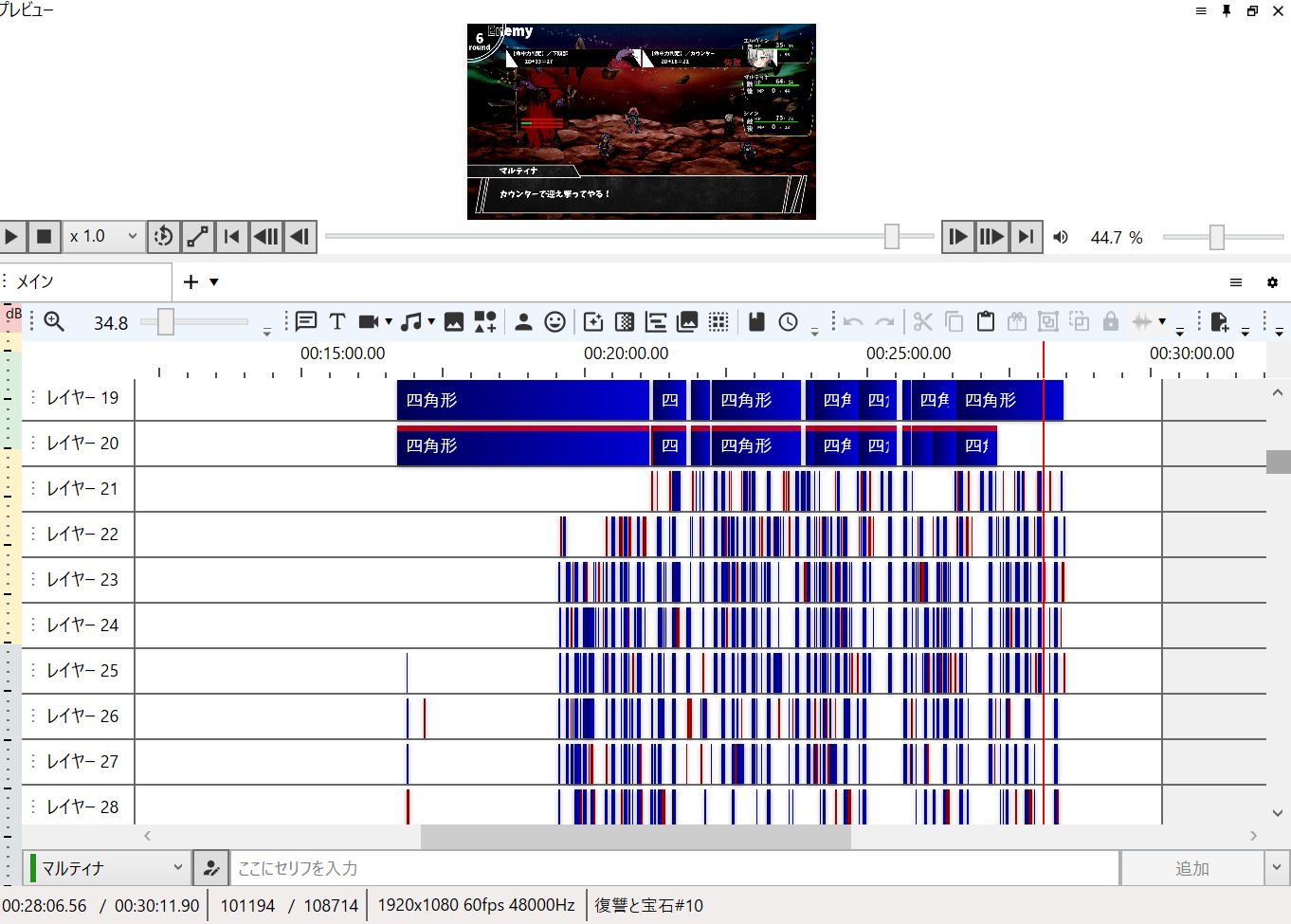Toggle the range playback icon
Viewport: 1291px width, 924px height.
(197, 236)
